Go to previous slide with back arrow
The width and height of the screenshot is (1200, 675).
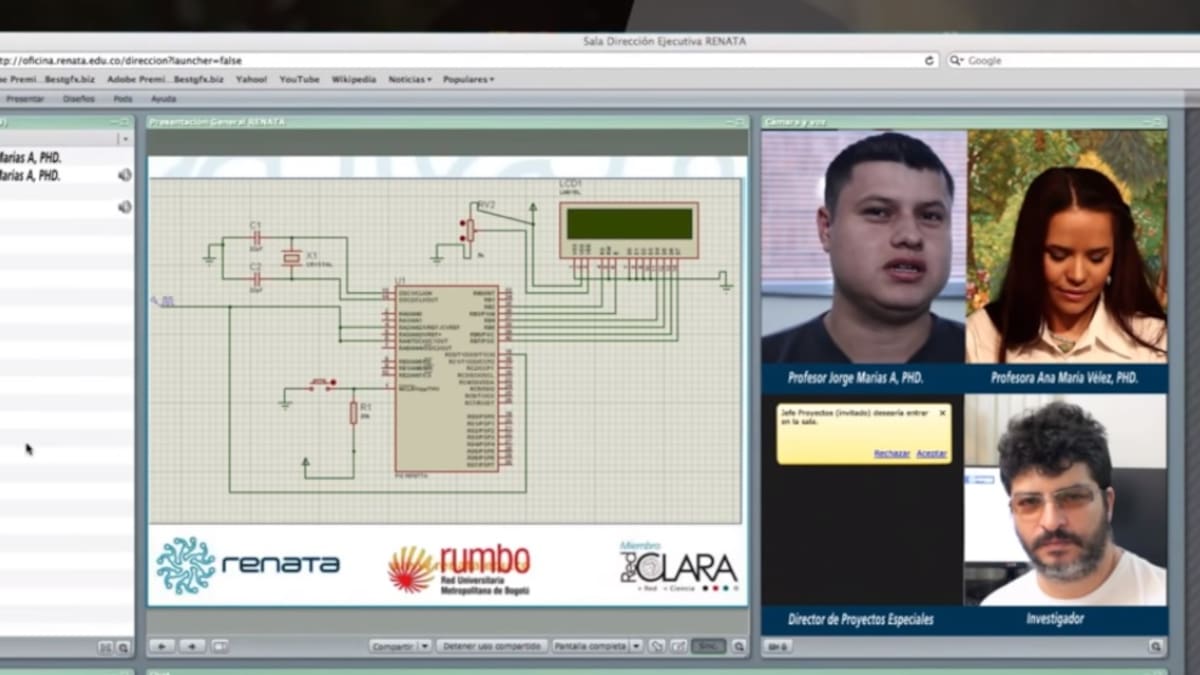[x=162, y=647]
